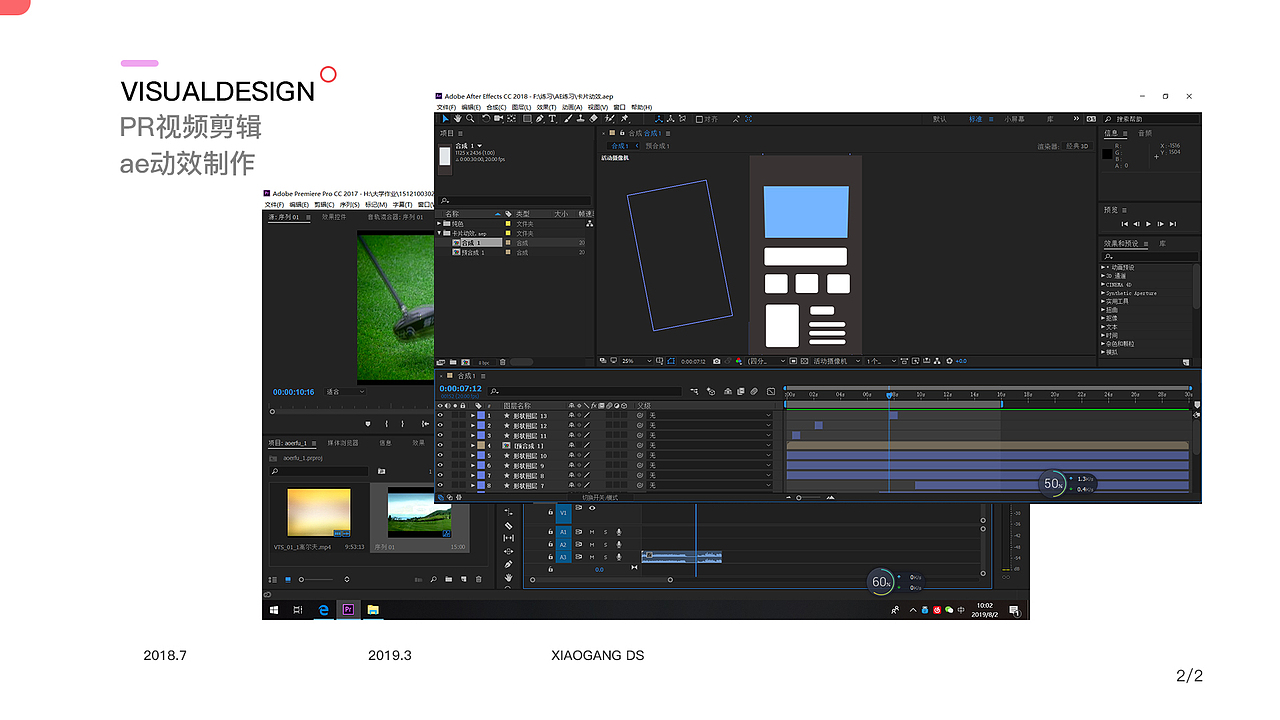The image size is (1280, 720).
Task: Expand the 动画预设 effects category
Action: 1104,267
